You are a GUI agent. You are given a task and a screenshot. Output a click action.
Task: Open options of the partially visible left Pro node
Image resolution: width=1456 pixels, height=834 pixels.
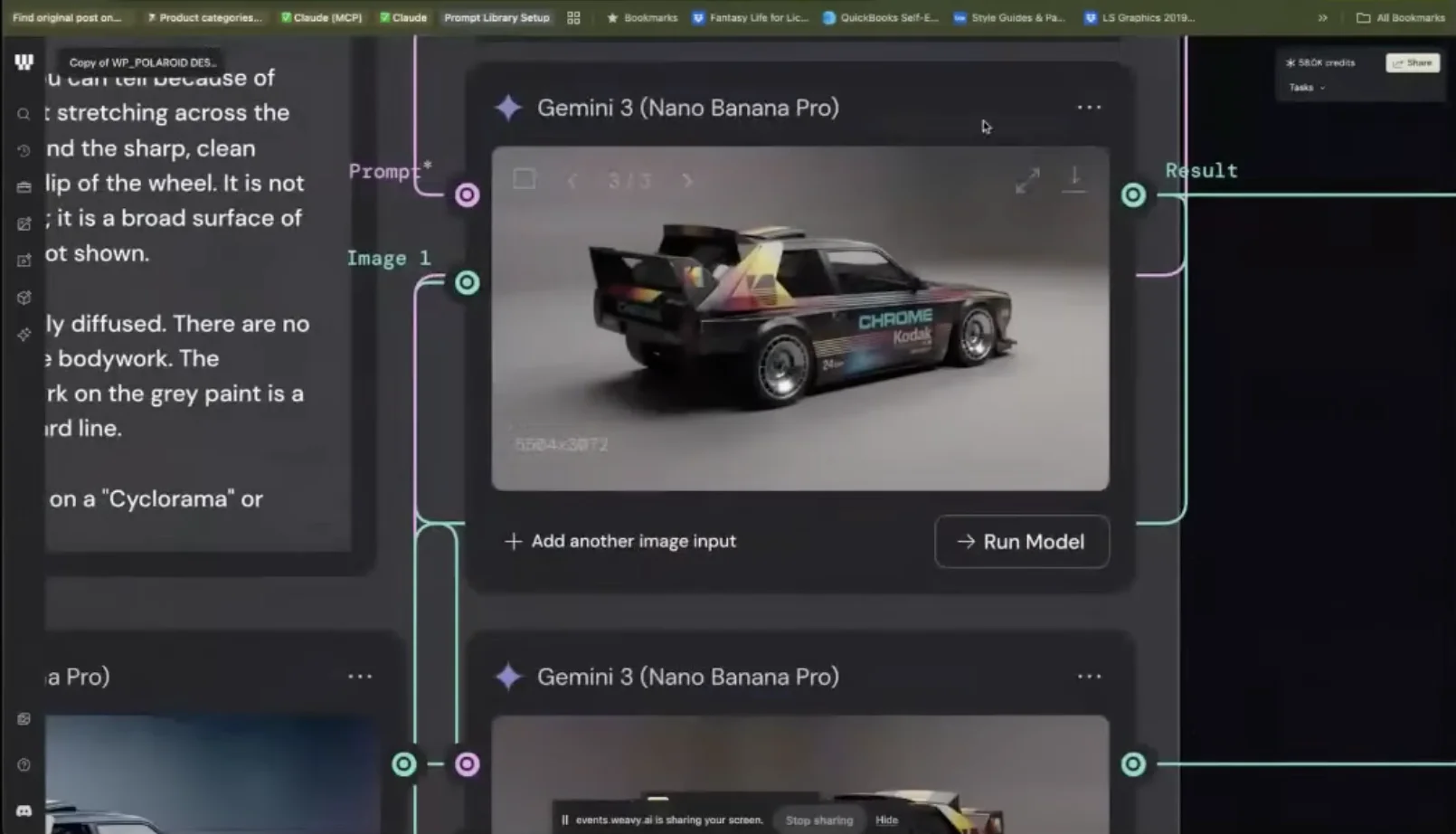click(360, 677)
